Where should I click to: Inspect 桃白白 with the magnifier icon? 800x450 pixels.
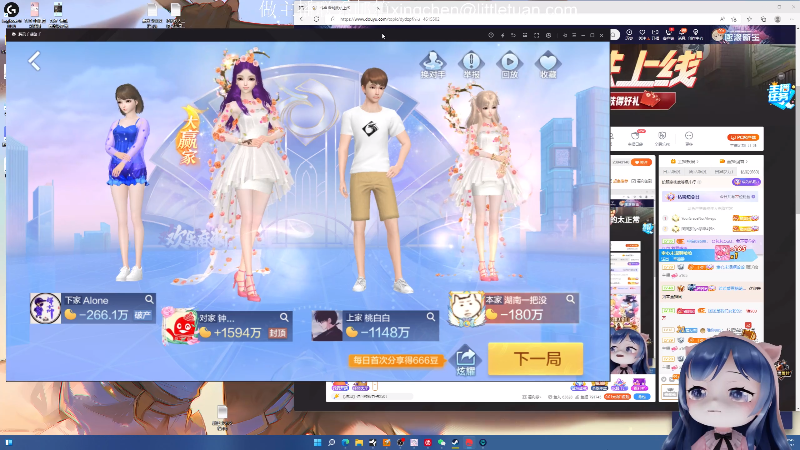pyautogui.click(x=431, y=317)
